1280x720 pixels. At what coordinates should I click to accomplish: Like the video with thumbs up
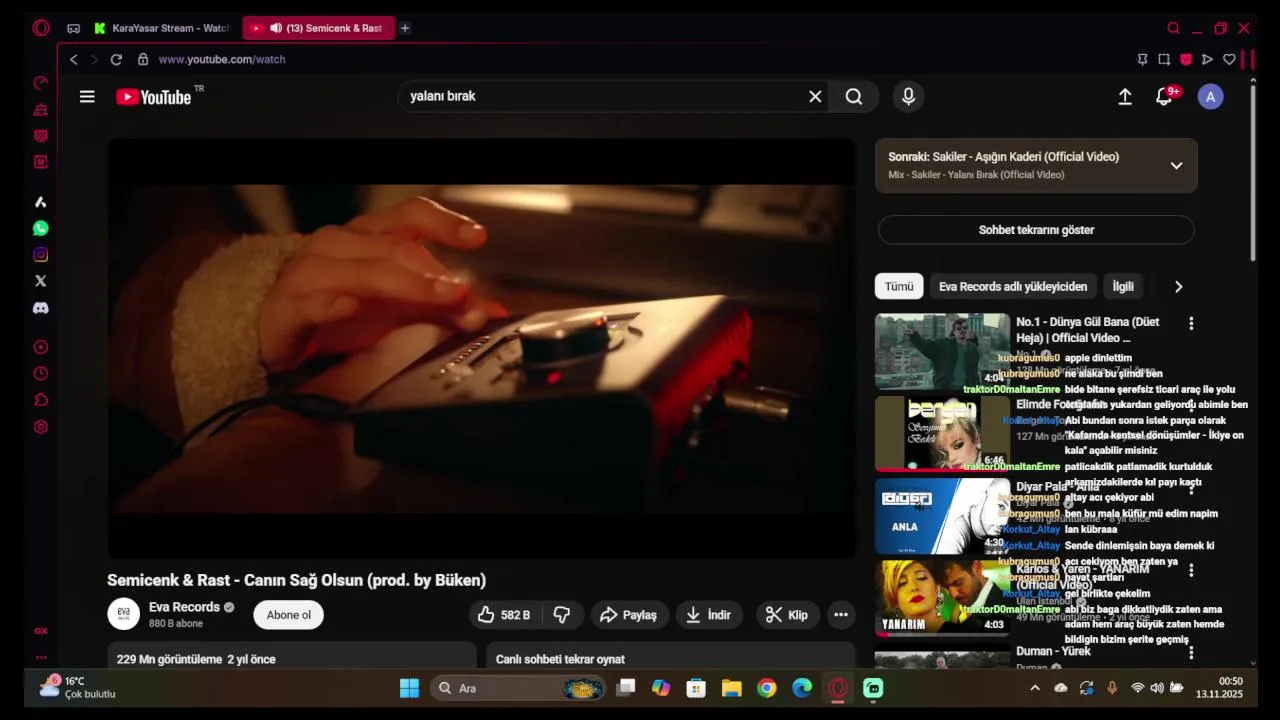504,615
